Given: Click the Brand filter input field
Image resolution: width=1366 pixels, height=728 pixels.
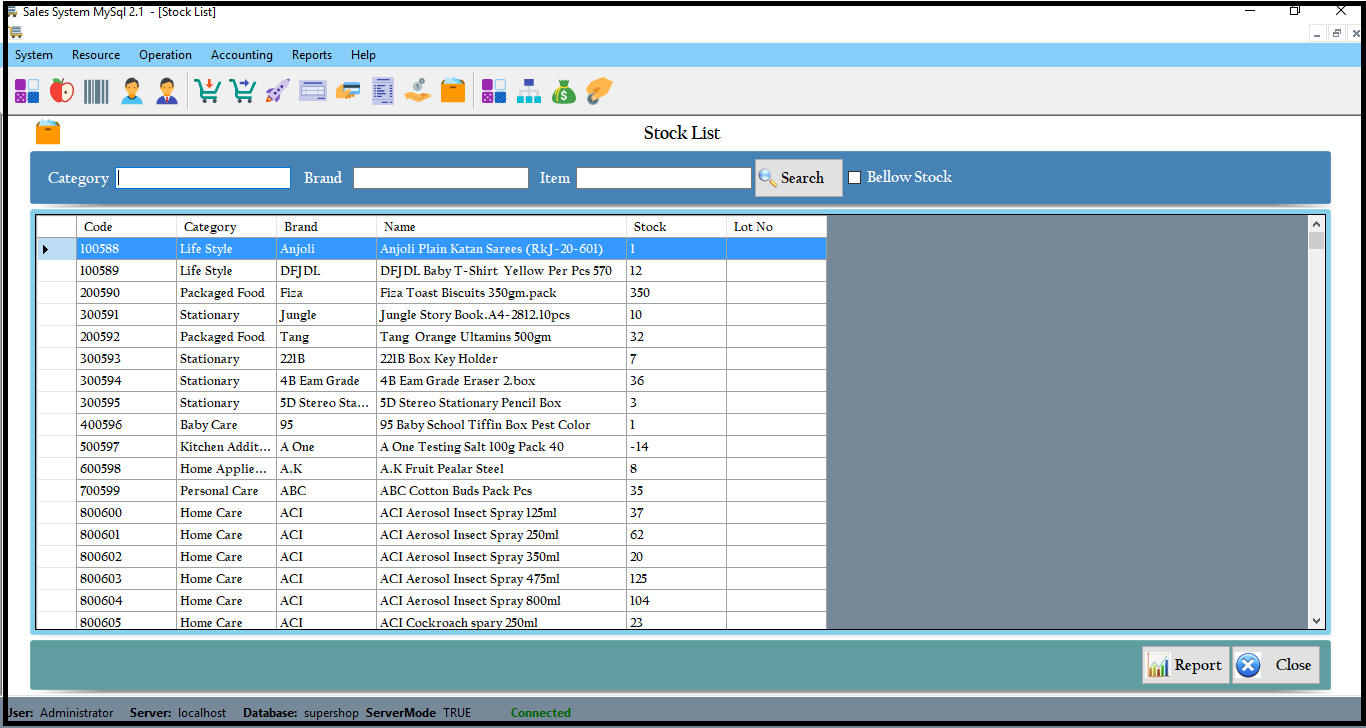Looking at the screenshot, I should click(440, 178).
